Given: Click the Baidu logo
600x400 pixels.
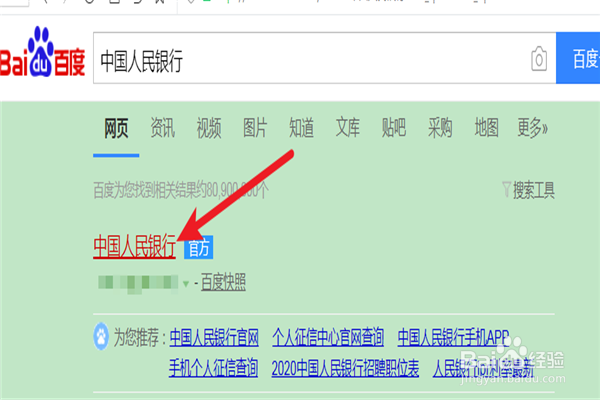Looking at the screenshot, I should pos(42,52).
